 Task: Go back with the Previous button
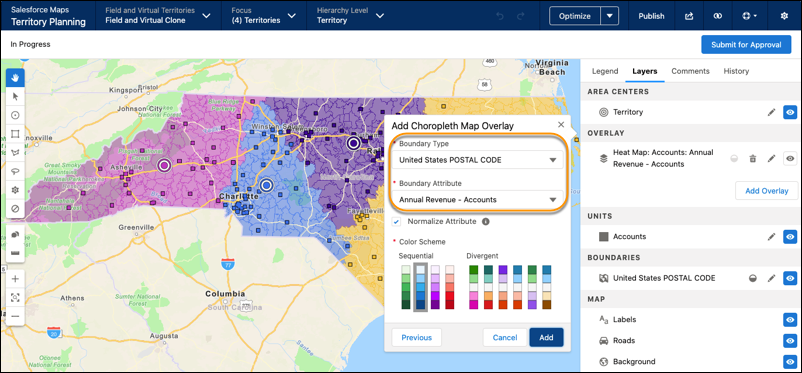(x=416, y=338)
